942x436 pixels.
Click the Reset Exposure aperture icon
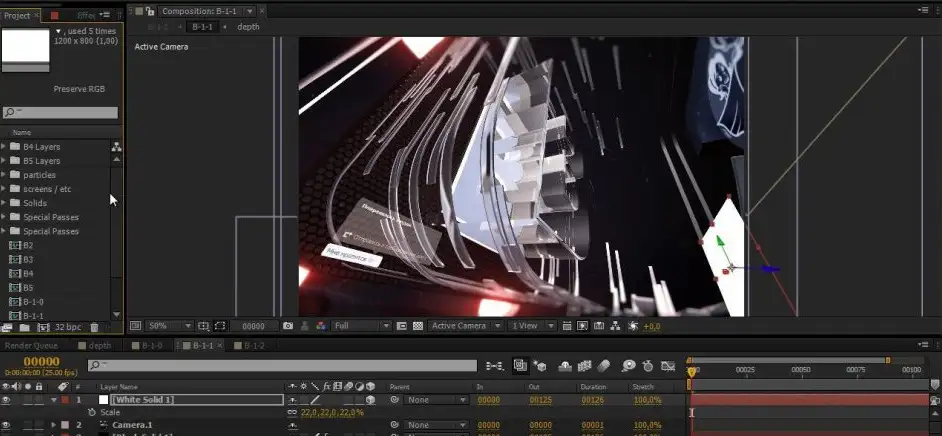pyautogui.click(x=633, y=325)
